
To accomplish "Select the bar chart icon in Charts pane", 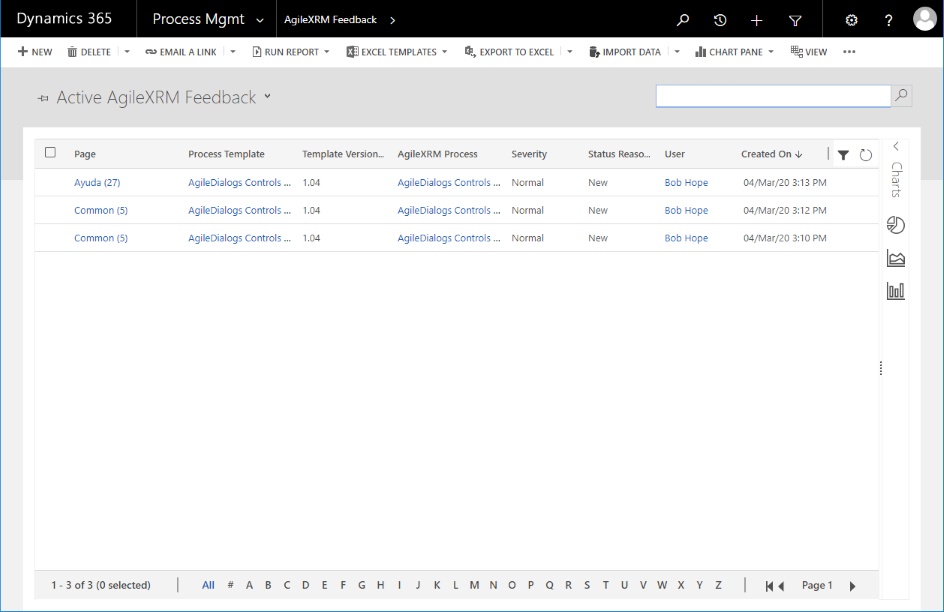I will pos(896,291).
